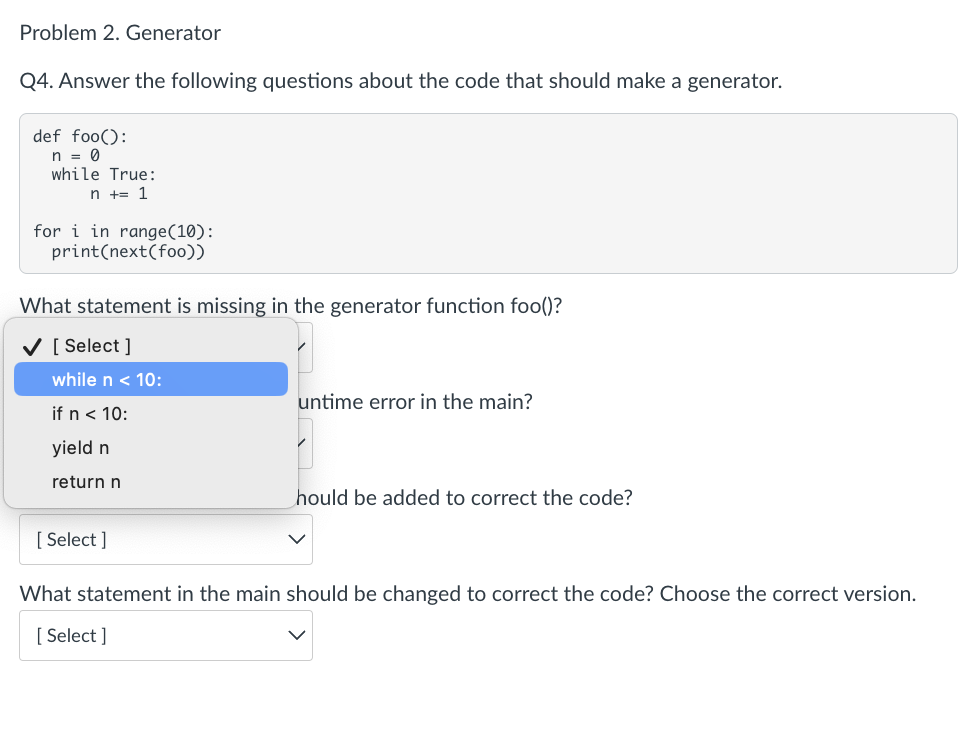Image resolution: width=978 pixels, height=744 pixels.
Task: Click the "for i in range(10):" line
Action: click(x=123, y=231)
